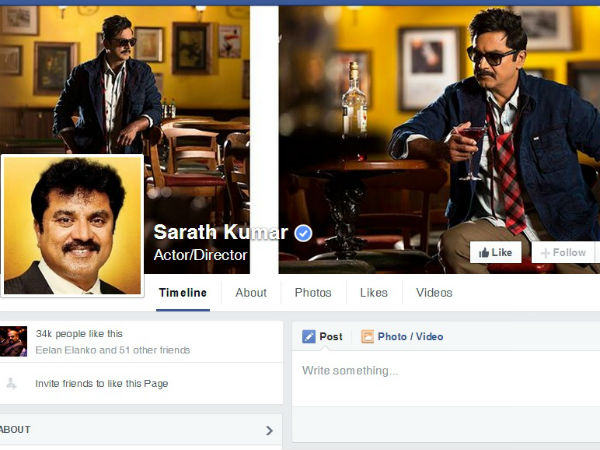Click Invite friends to like this Page

click(x=101, y=383)
